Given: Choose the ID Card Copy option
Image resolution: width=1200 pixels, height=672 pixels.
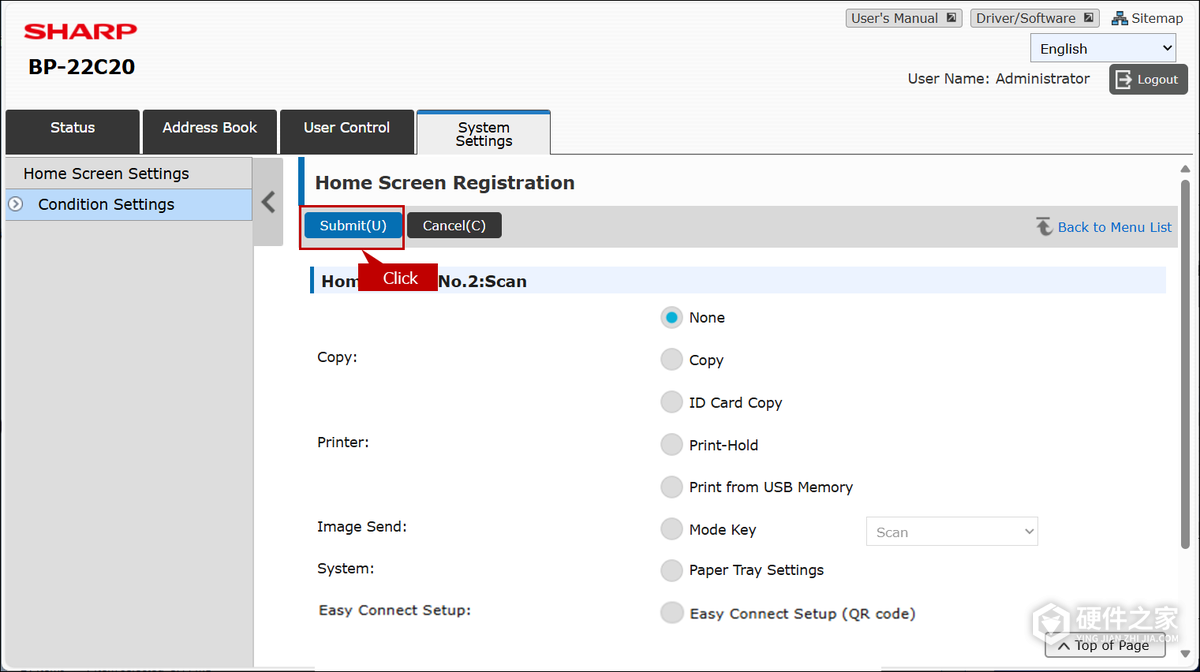Looking at the screenshot, I should coord(671,402).
